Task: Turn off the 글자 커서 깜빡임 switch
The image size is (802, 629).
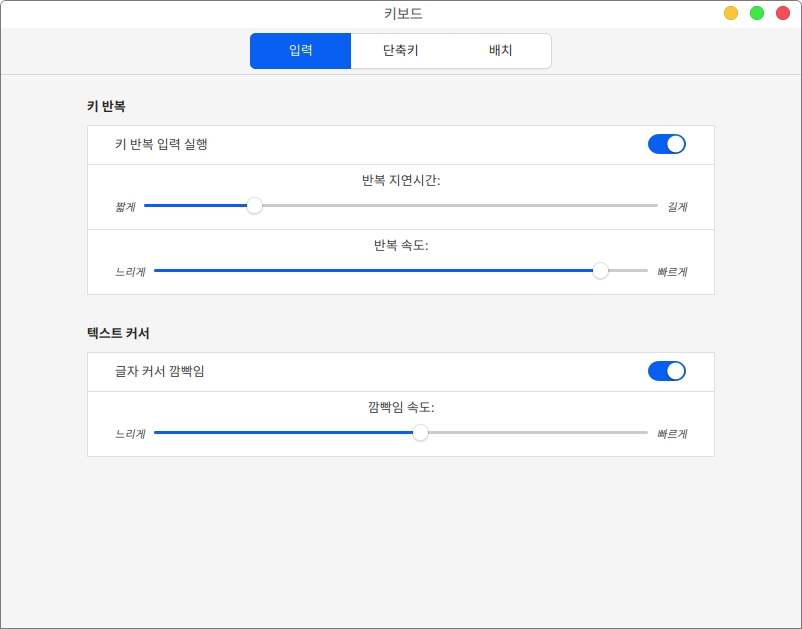Action: pos(666,371)
